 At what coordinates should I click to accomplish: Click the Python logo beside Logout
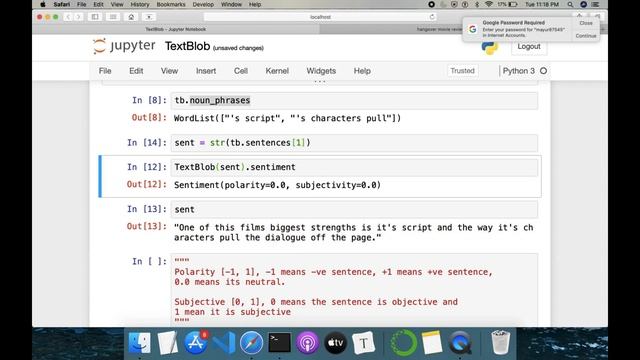[489, 48]
